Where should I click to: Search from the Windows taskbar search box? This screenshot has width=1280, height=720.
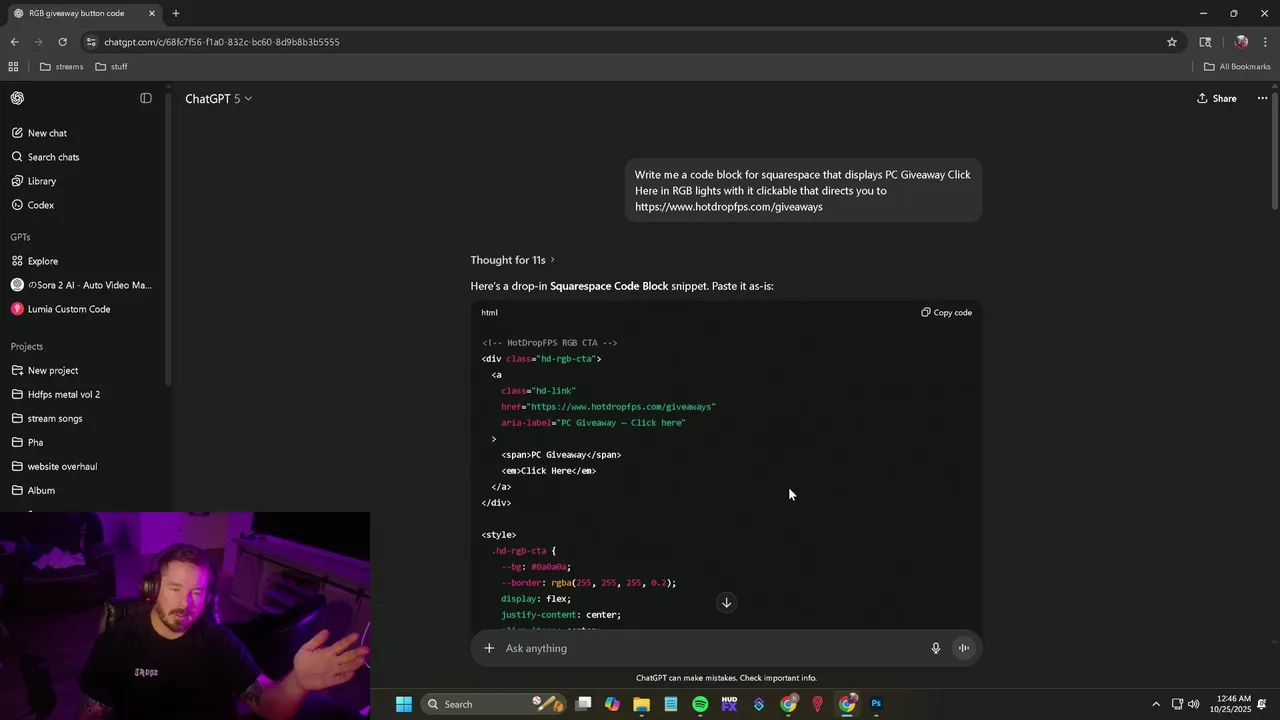[x=492, y=704]
